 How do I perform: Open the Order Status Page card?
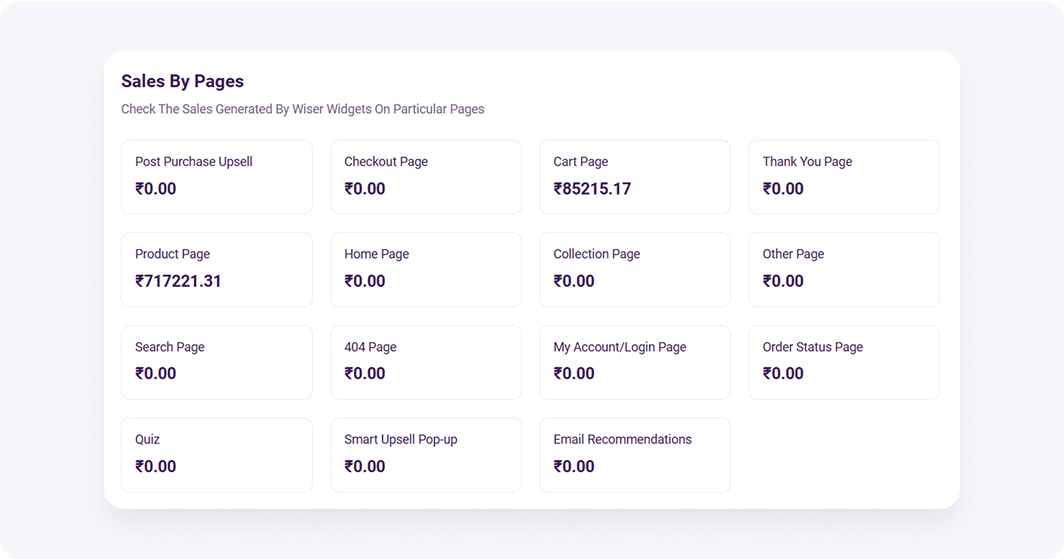click(843, 362)
